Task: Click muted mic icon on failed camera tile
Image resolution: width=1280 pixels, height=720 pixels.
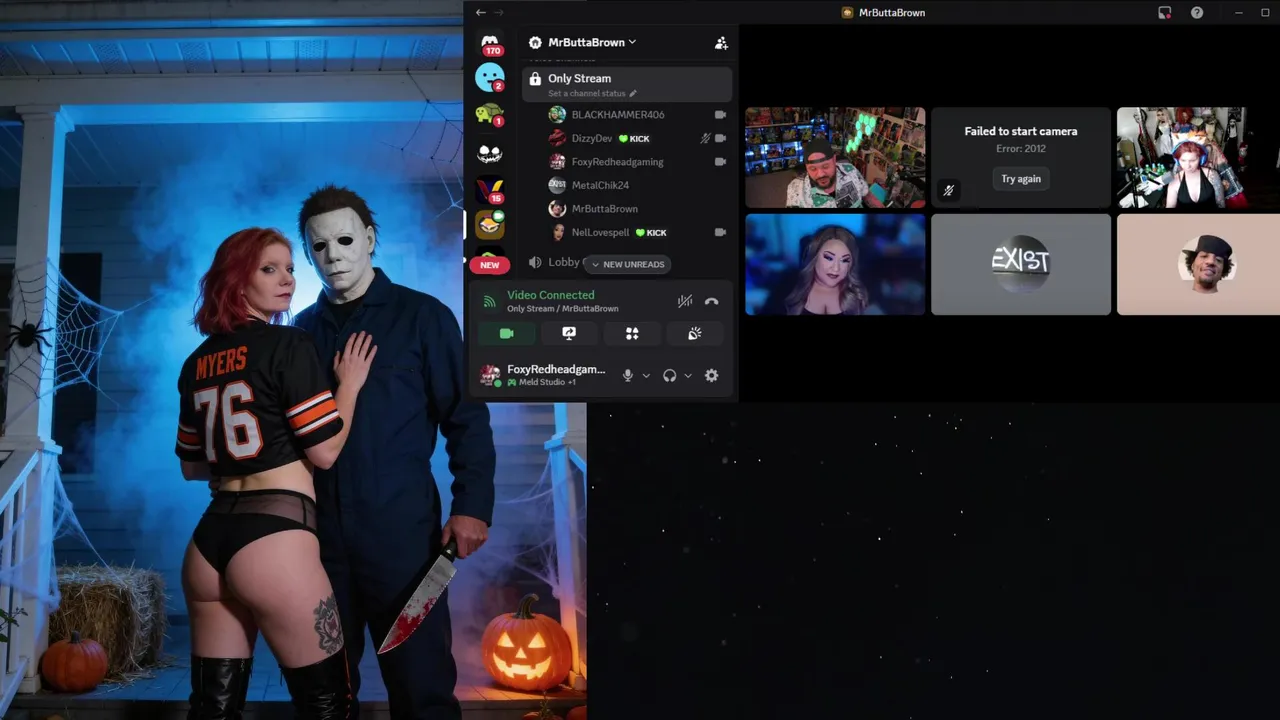Action: point(948,190)
